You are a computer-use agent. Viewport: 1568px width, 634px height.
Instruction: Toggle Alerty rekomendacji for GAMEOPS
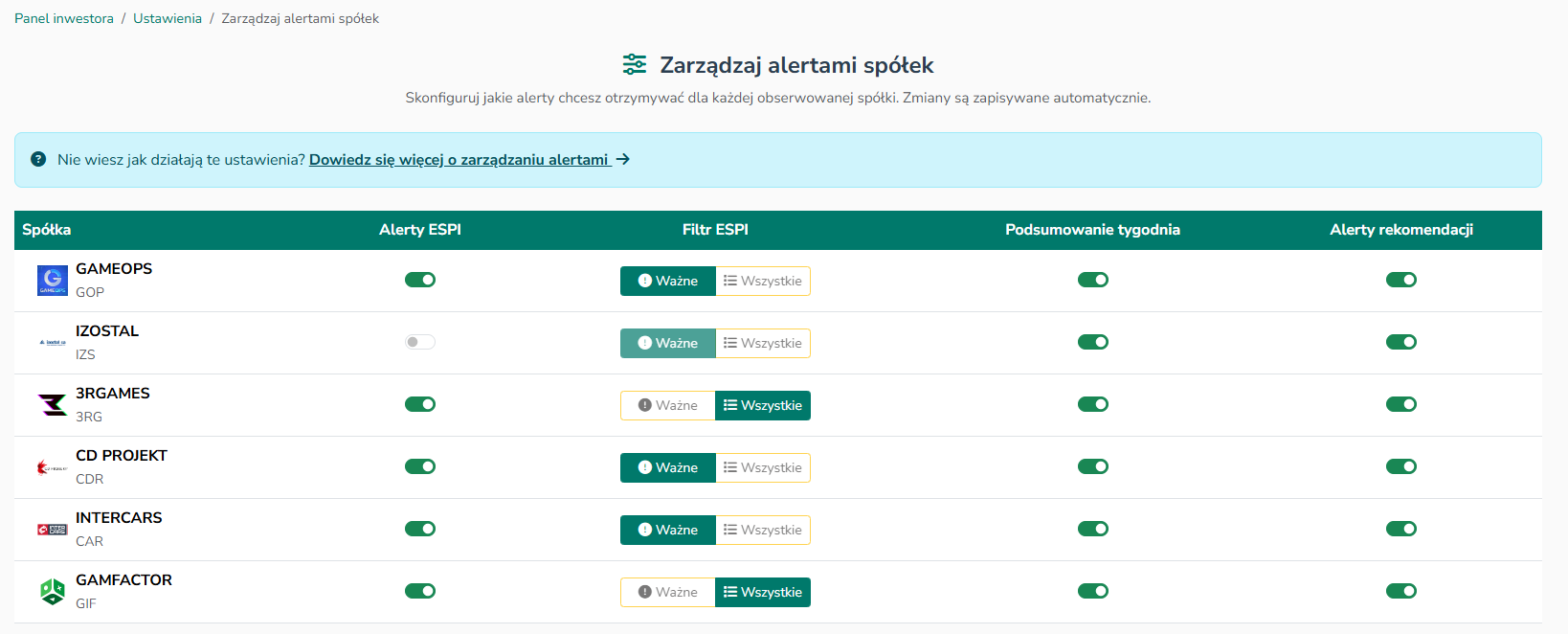point(1401,280)
